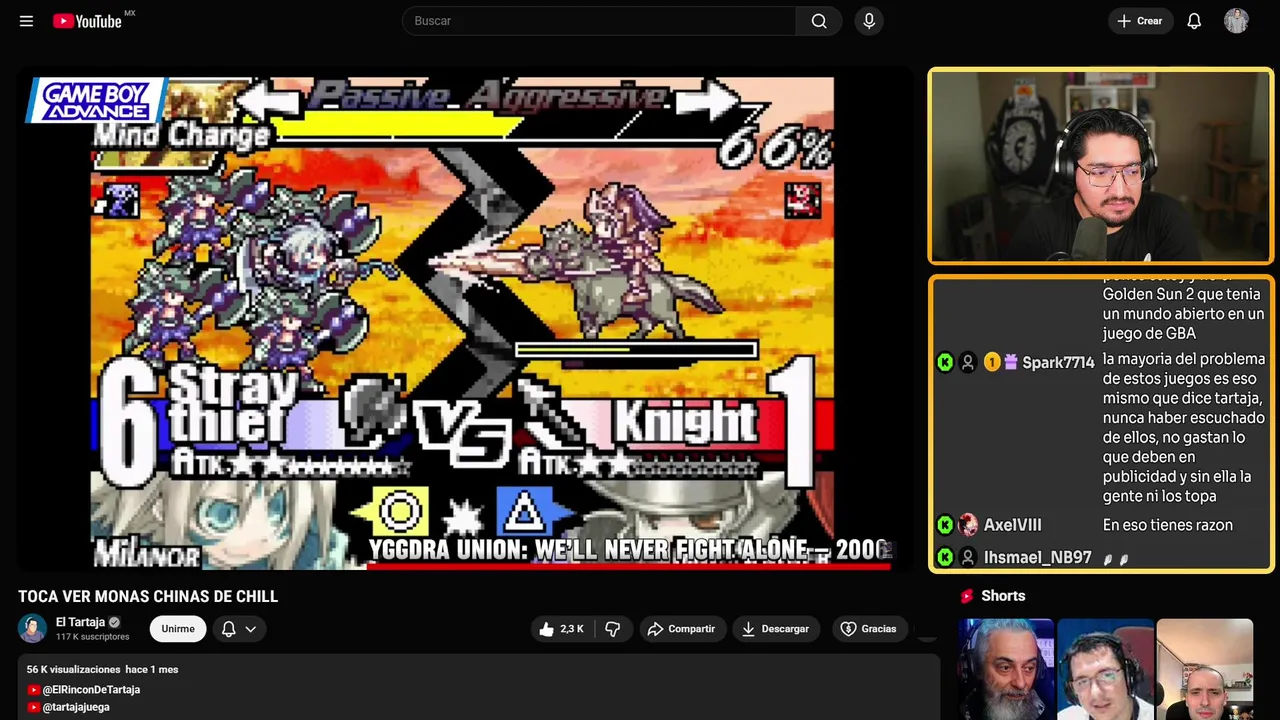
Task: Select the video title text
Action: tap(148, 597)
